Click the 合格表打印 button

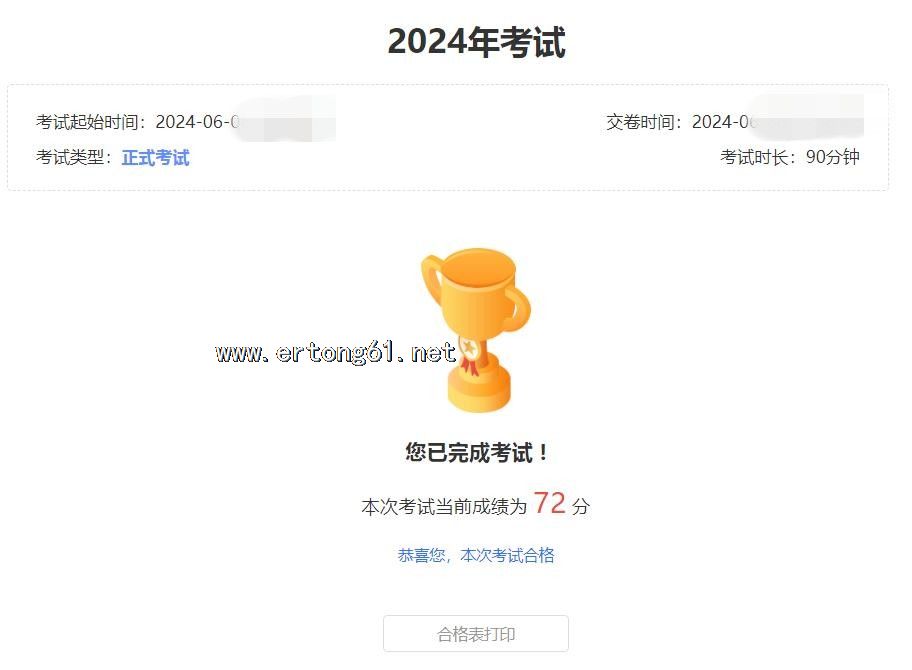[476, 633]
